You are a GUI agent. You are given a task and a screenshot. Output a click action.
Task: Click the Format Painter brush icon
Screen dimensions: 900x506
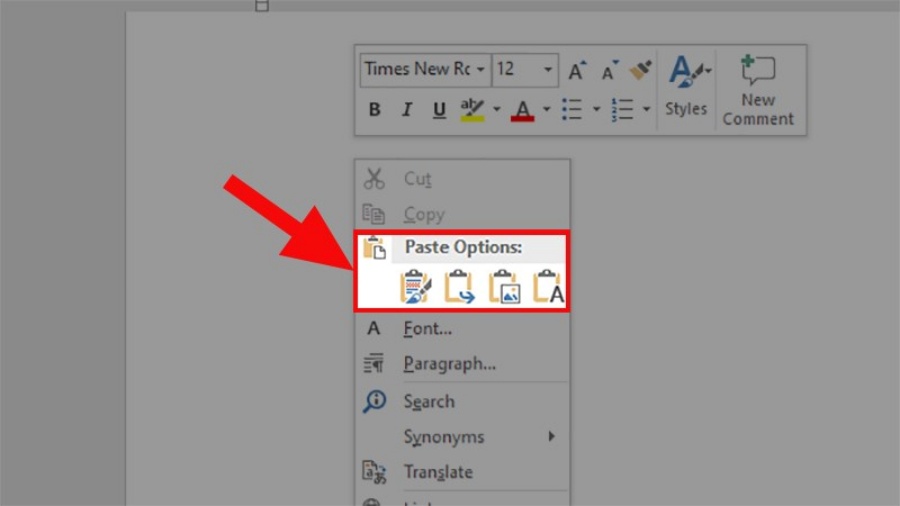(640, 70)
